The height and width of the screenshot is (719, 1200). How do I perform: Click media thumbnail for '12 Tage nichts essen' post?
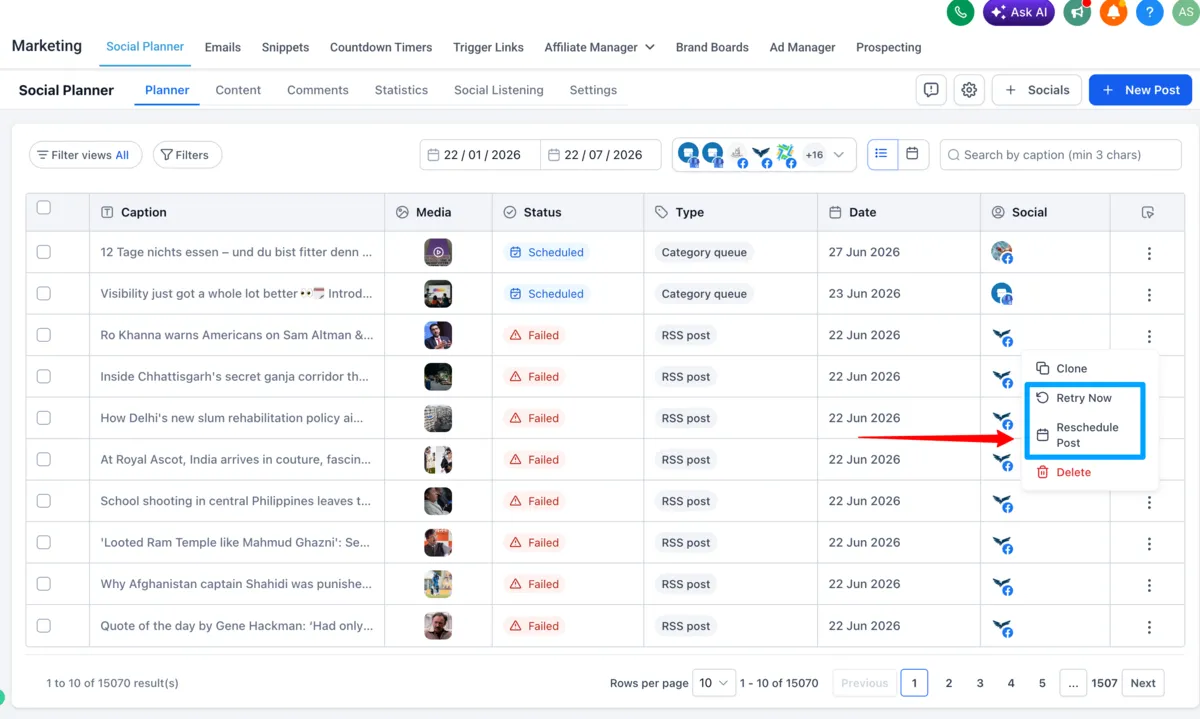tap(438, 252)
